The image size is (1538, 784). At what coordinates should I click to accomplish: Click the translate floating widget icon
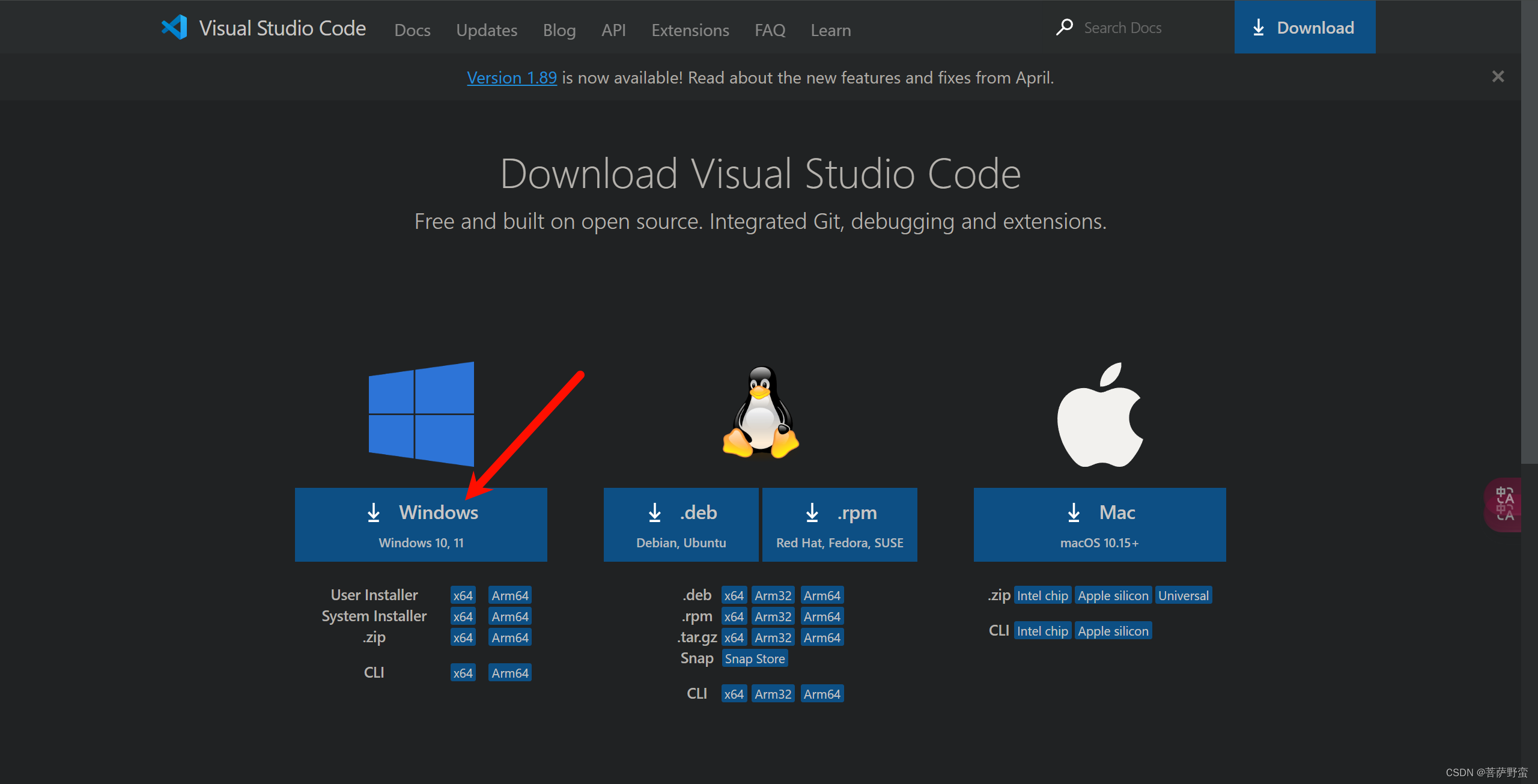tap(1504, 504)
